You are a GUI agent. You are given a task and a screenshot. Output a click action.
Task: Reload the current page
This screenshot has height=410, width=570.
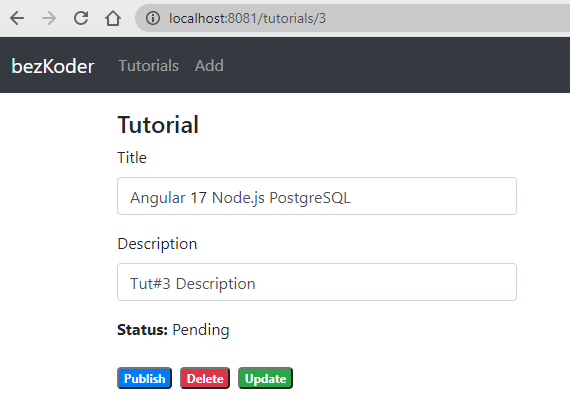tap(81, 18)
